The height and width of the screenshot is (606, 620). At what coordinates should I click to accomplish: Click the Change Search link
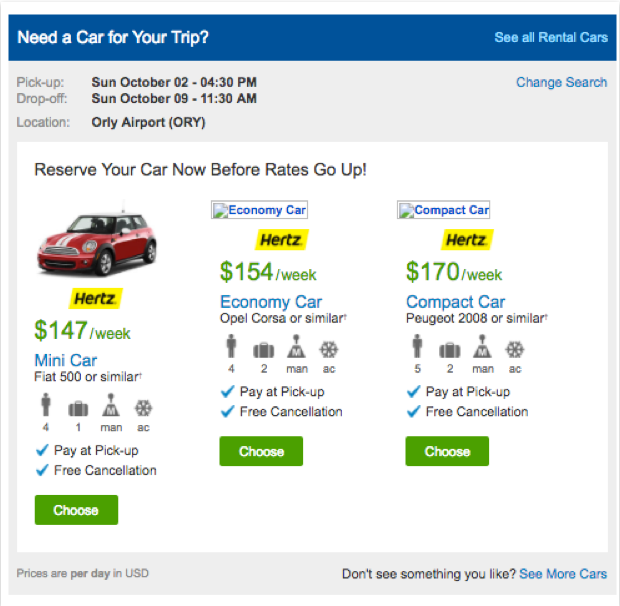click(561, 82)
